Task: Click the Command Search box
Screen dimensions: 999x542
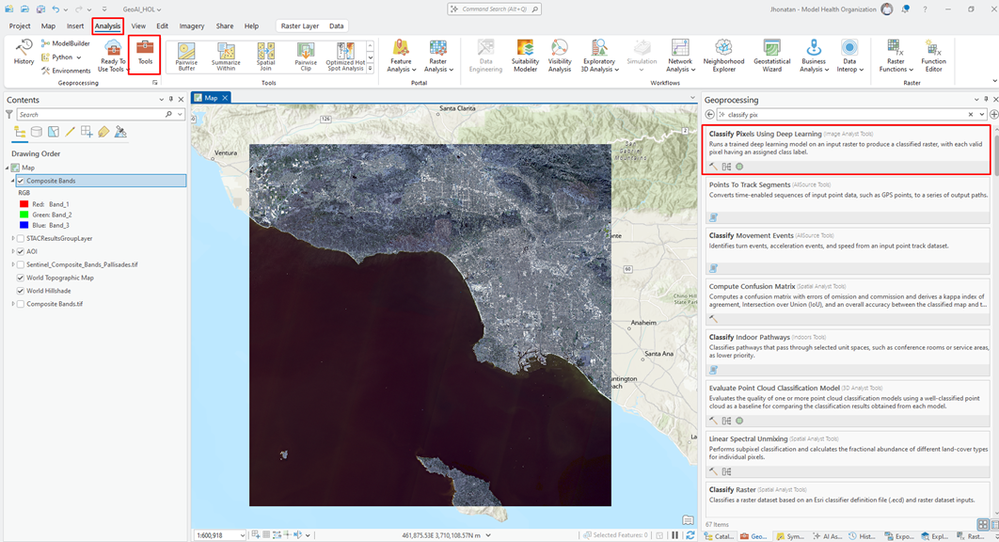Action: (494, 9)
